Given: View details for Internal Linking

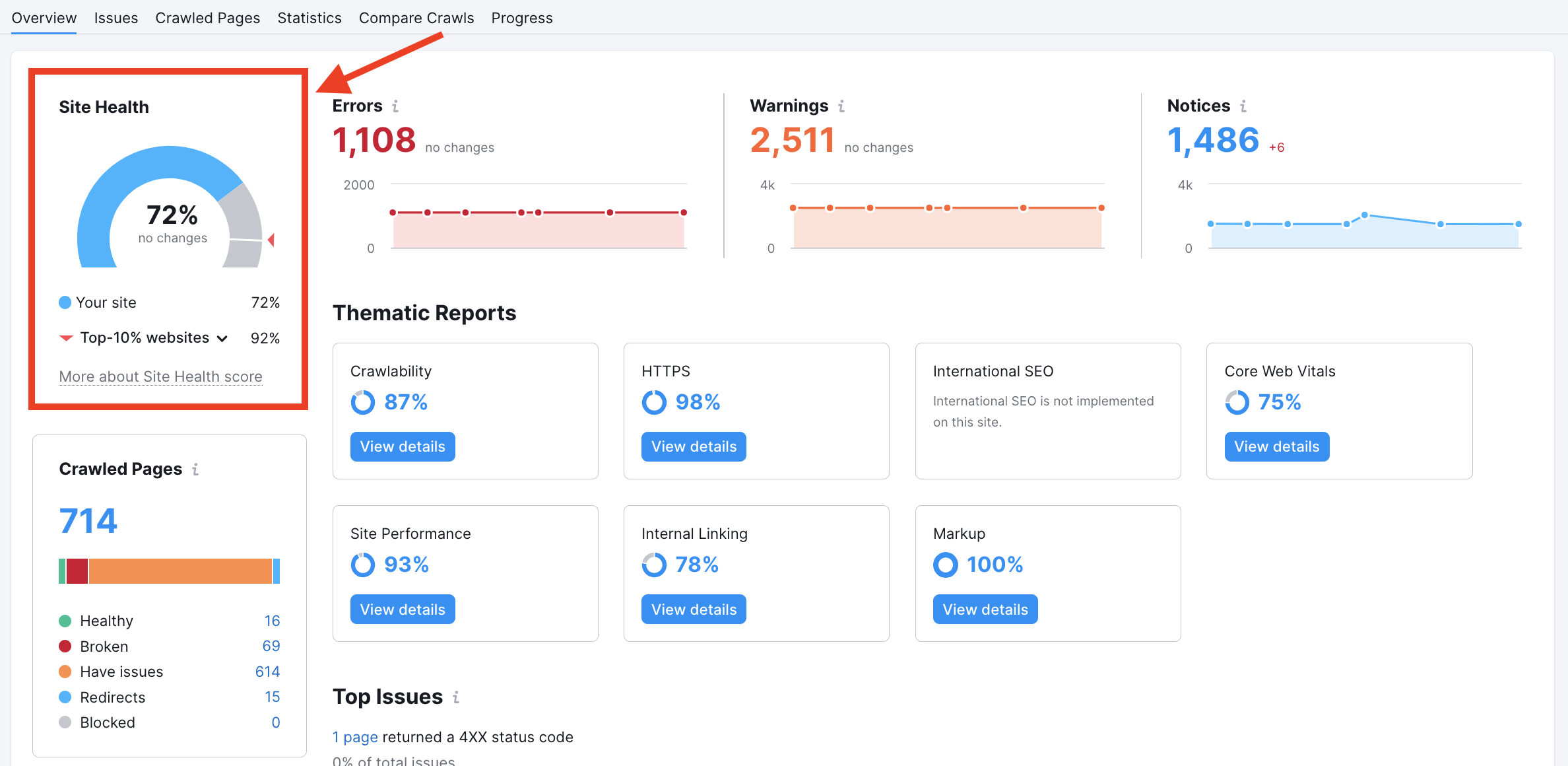Looking at the screenshot, I should point(693,609).
